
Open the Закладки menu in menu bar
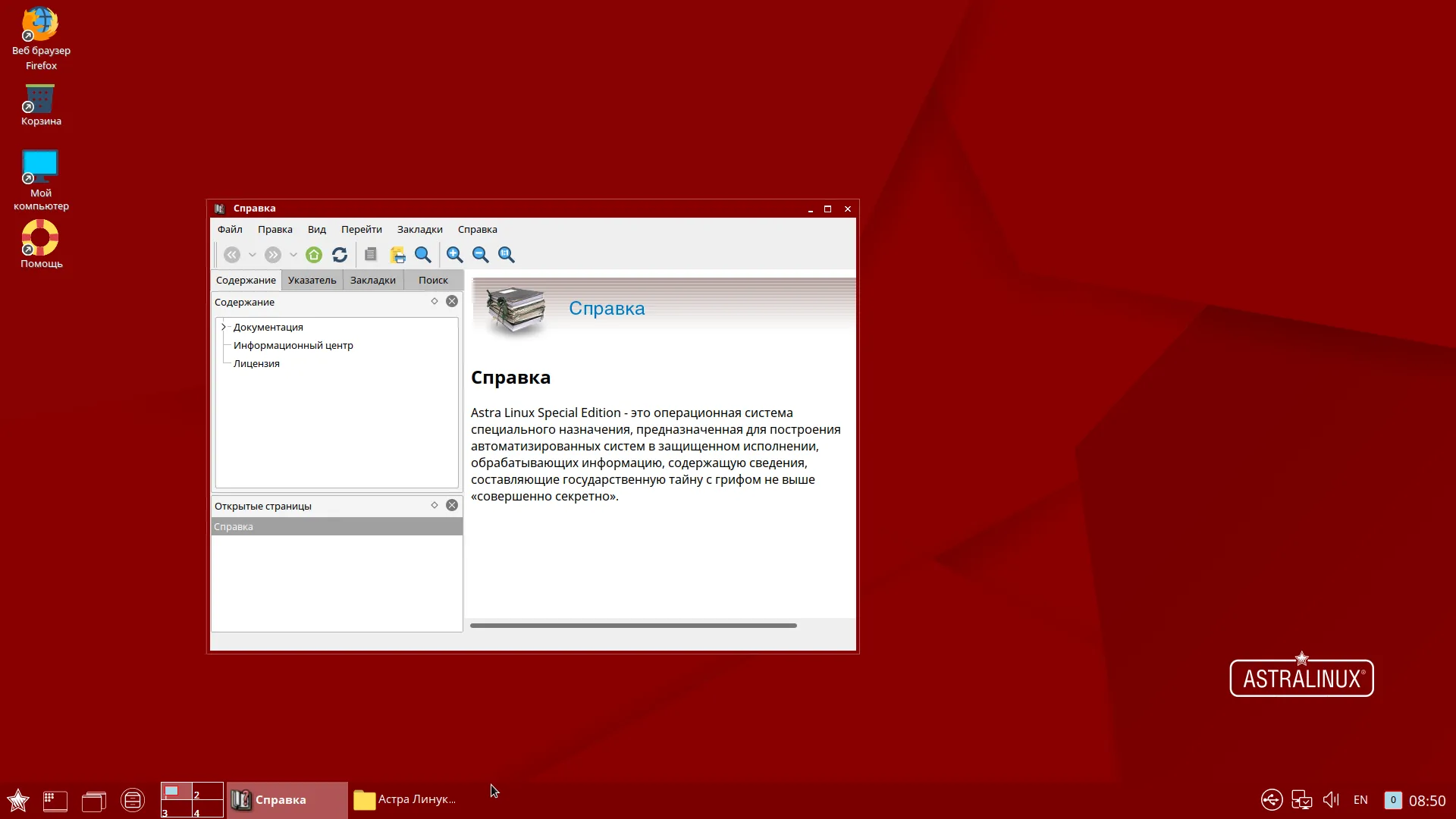coord(420,230)
